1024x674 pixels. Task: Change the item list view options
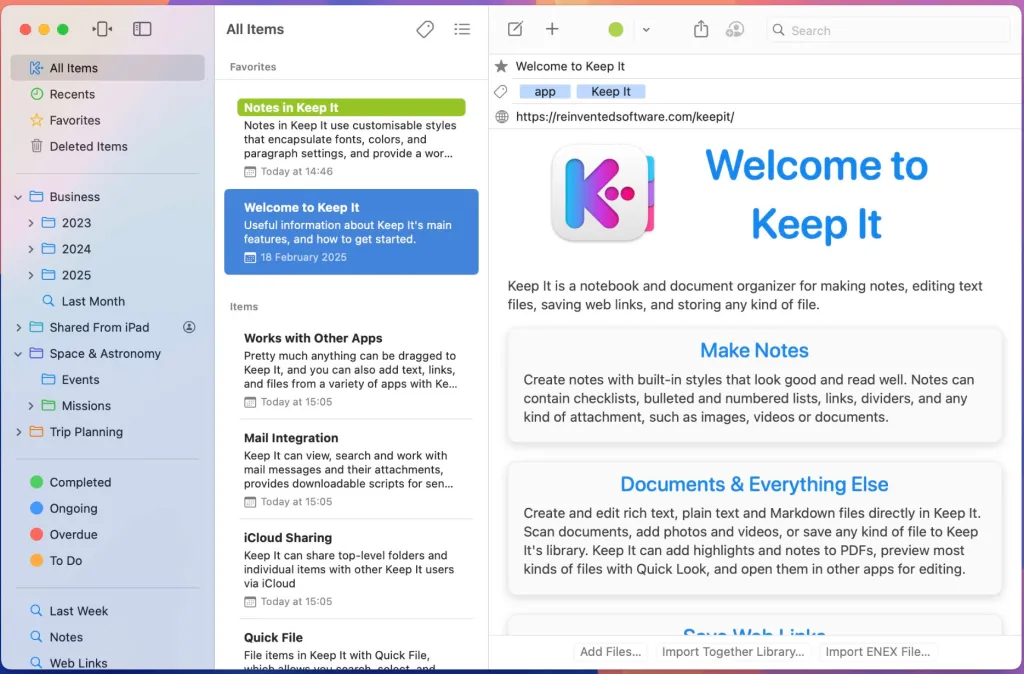coord(462,29)
